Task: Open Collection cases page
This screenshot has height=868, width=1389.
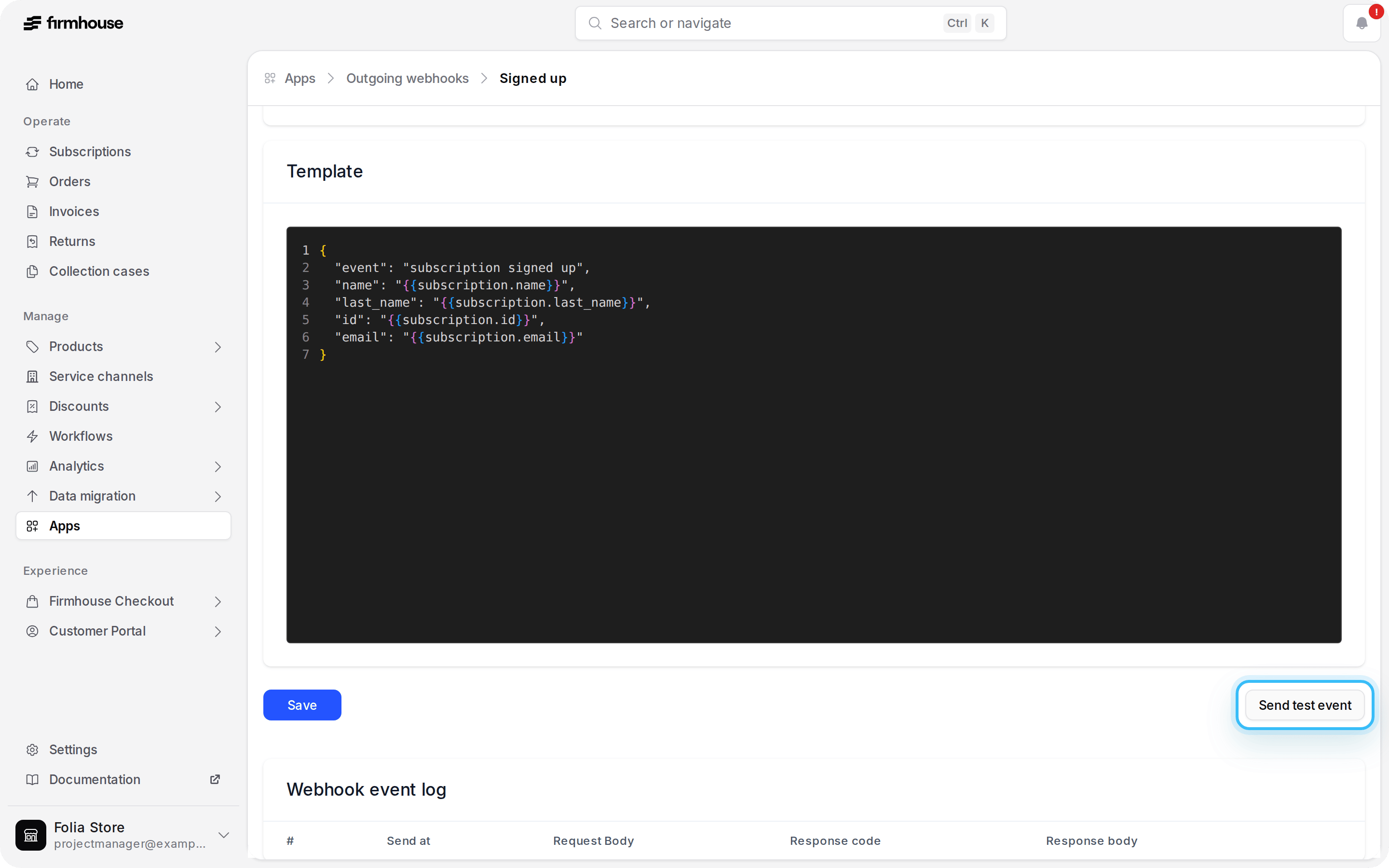Action: 123,271
